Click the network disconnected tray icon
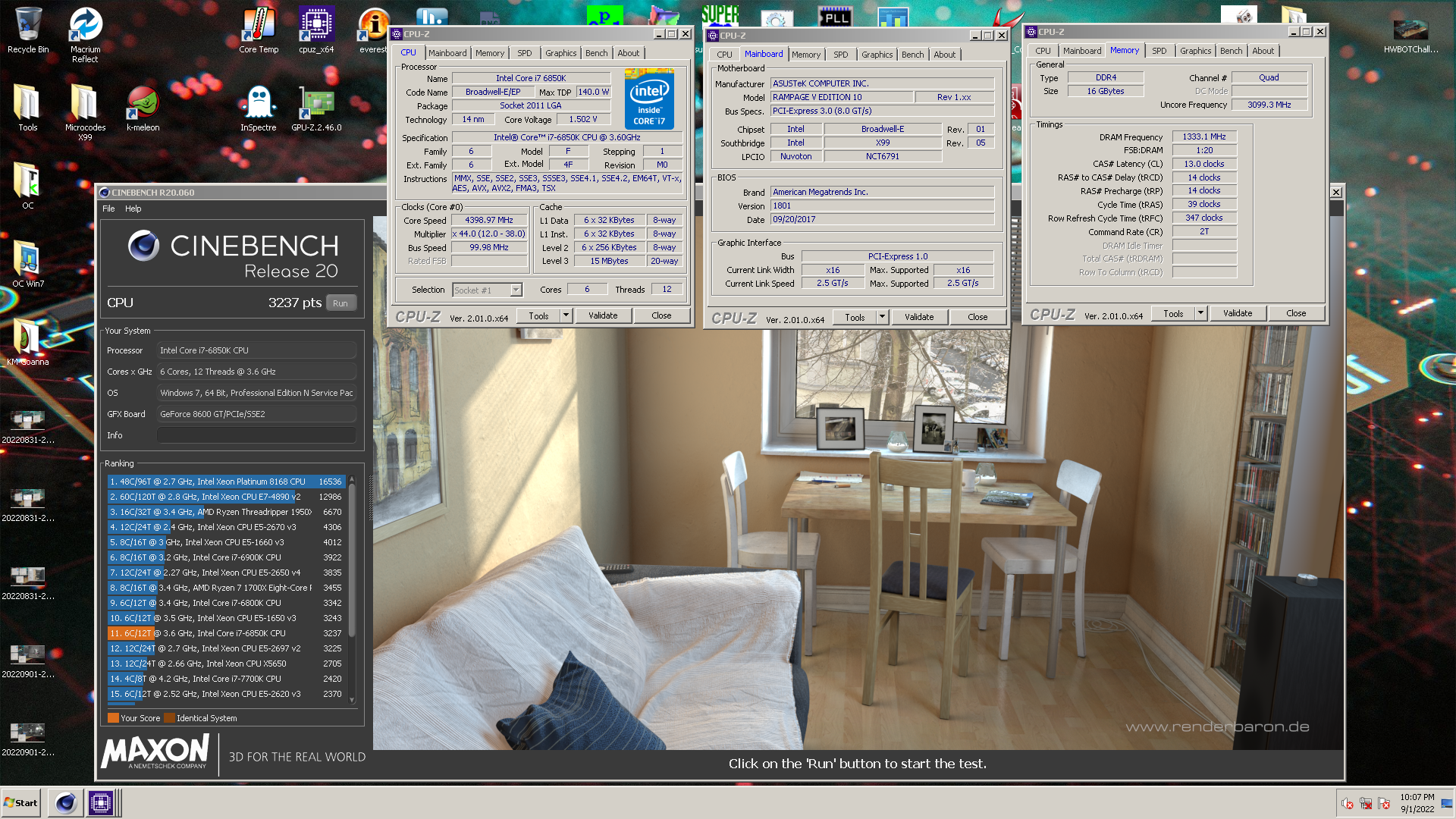 point(1366,803)
